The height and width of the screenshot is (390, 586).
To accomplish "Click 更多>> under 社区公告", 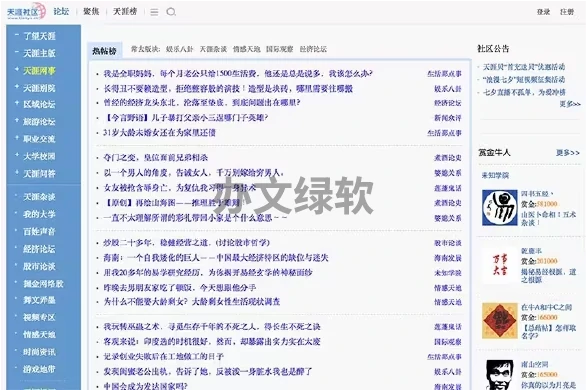I will tap(570, 104).
